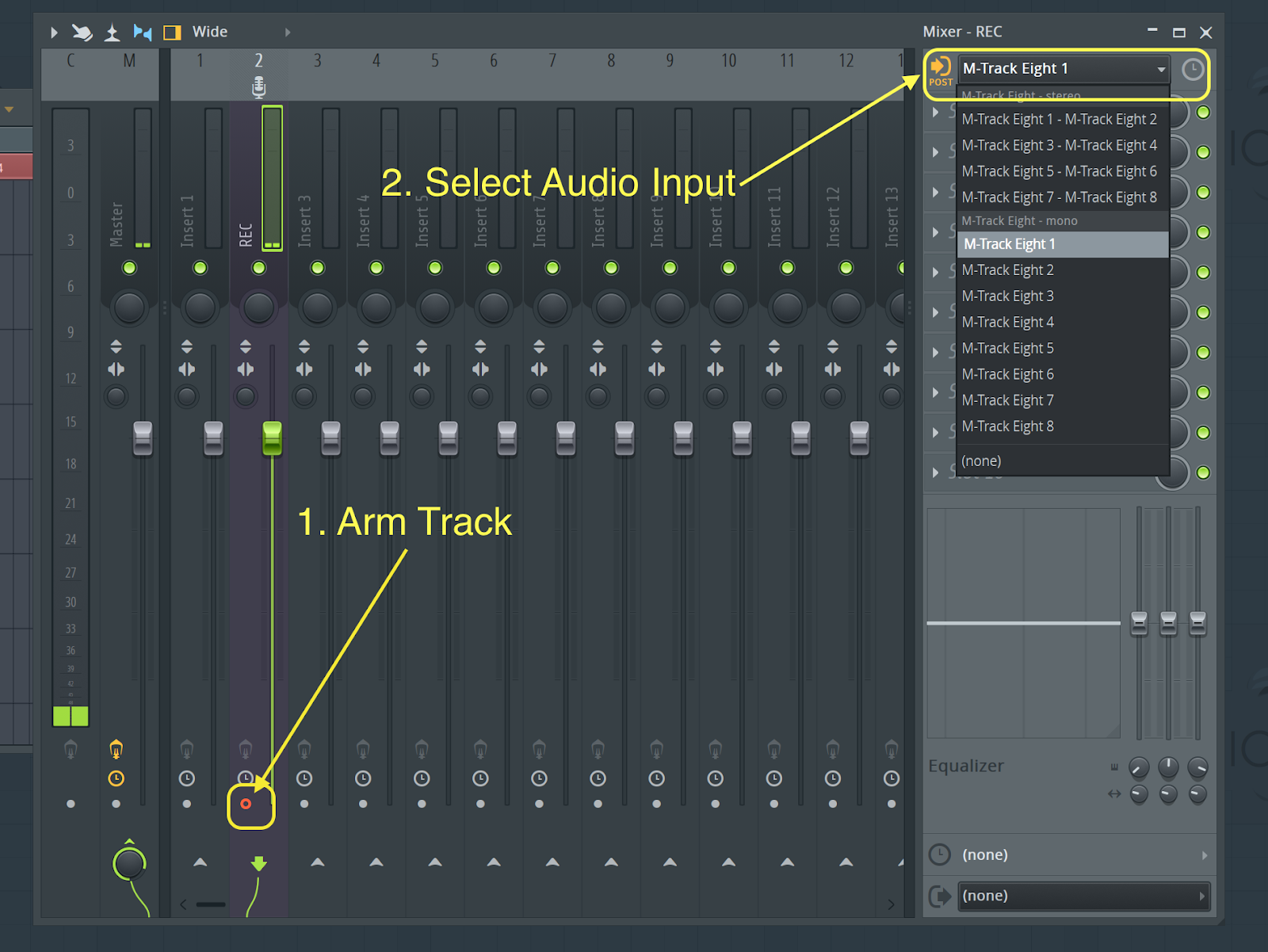Route Insert 1 using its send arrow
This screenshot has width=1268, height=952.
(200, 862)
